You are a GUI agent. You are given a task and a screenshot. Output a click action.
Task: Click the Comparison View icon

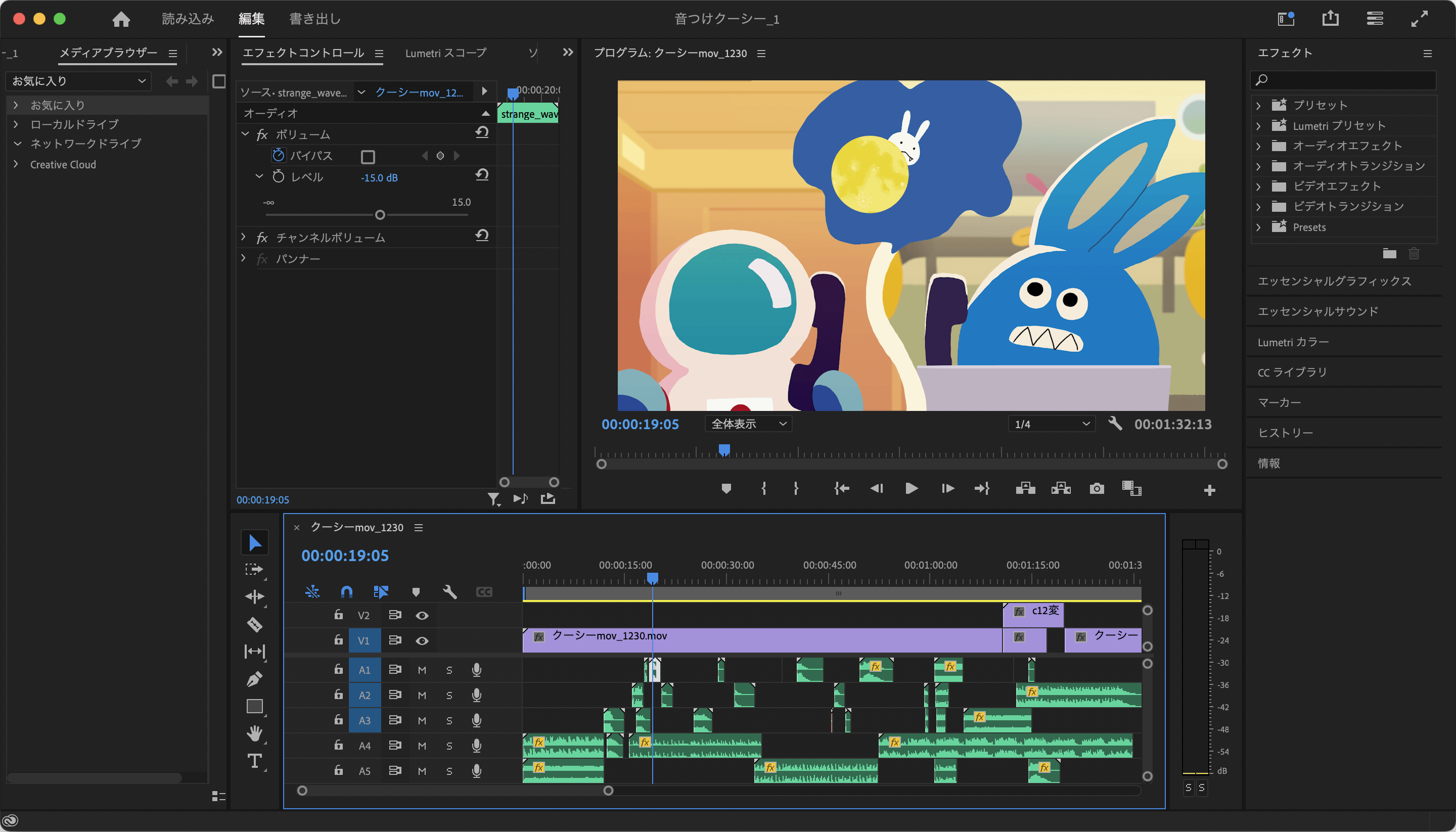click(1131, 489)
